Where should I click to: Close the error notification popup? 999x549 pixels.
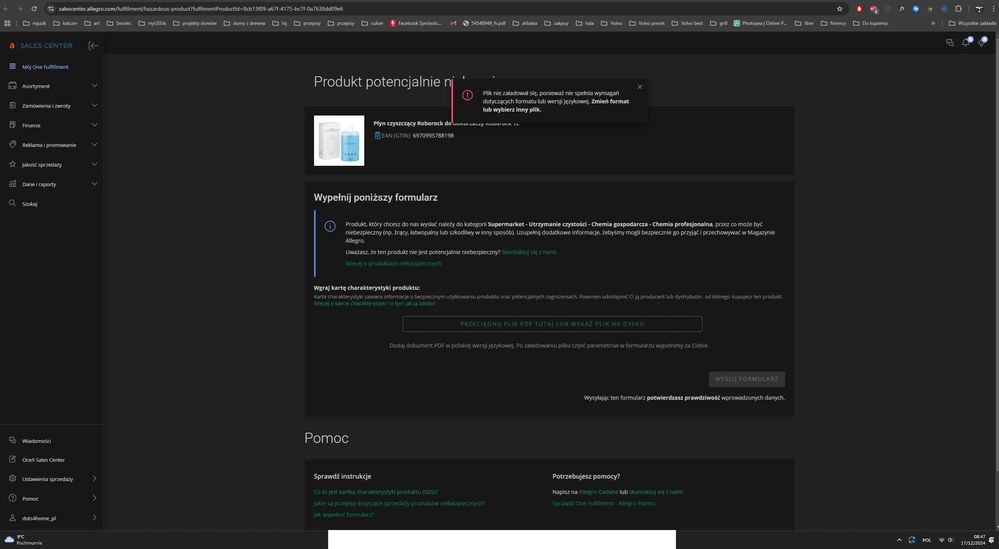click(640, 87)
